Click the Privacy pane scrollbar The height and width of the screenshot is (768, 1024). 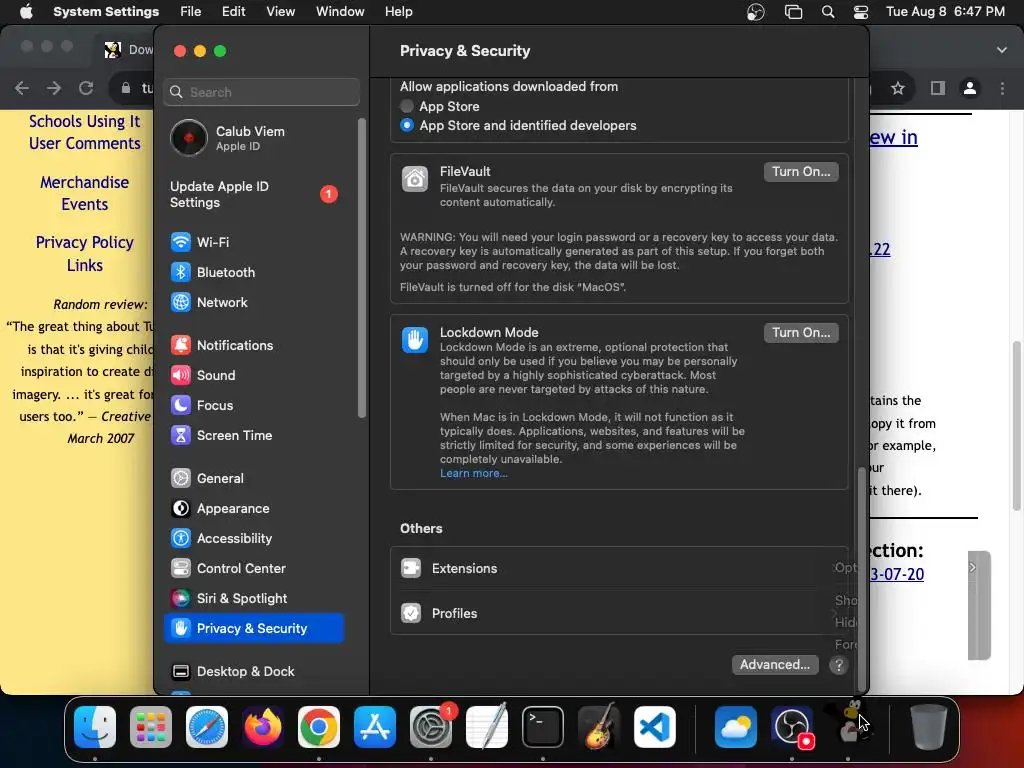862,578
